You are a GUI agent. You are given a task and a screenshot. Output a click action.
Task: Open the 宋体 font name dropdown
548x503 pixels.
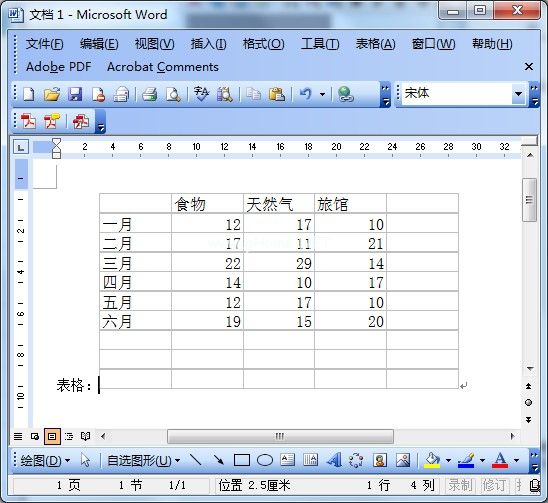(518, 94)
